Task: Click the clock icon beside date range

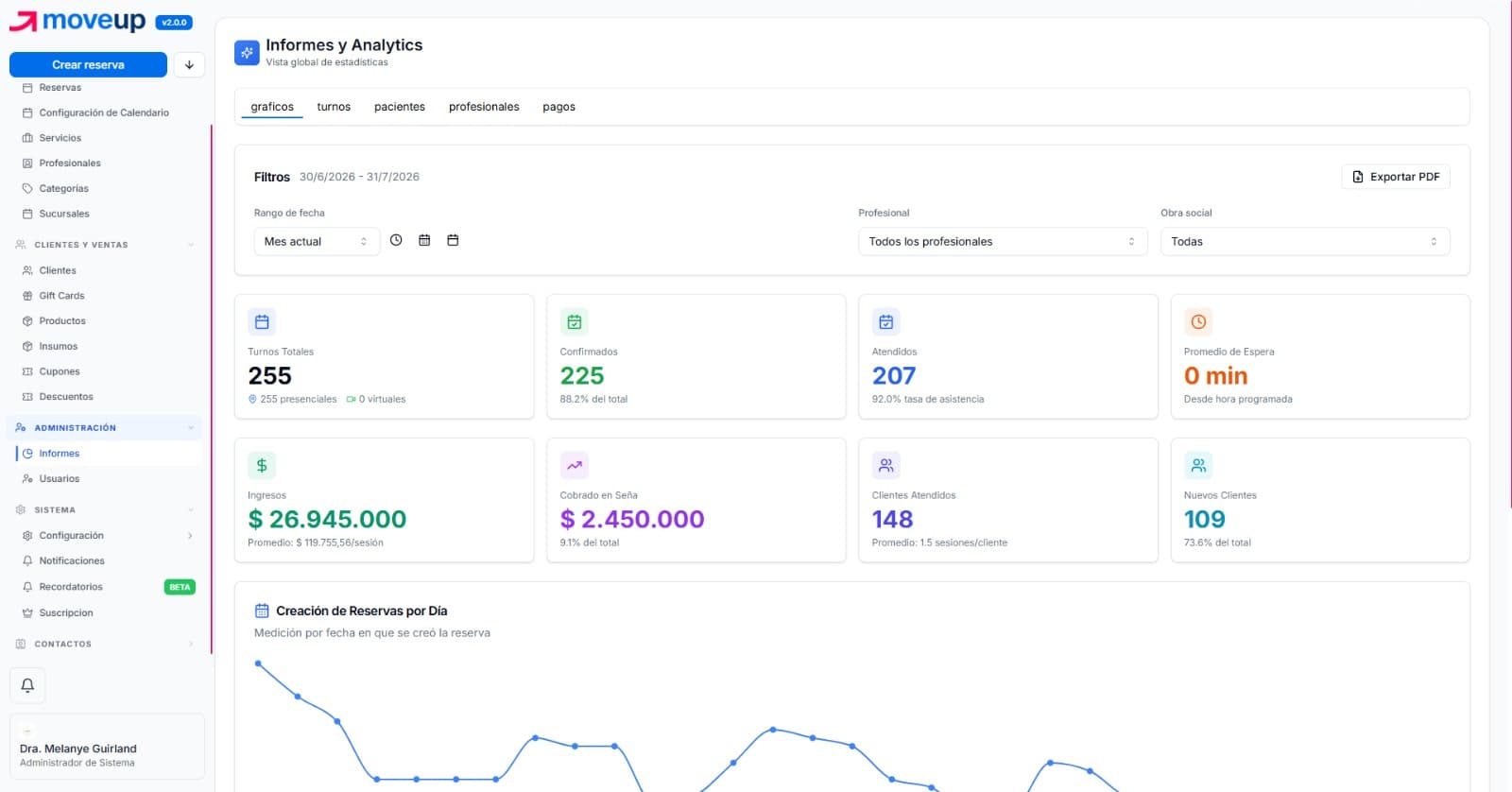Action: (x=396, y=240)
